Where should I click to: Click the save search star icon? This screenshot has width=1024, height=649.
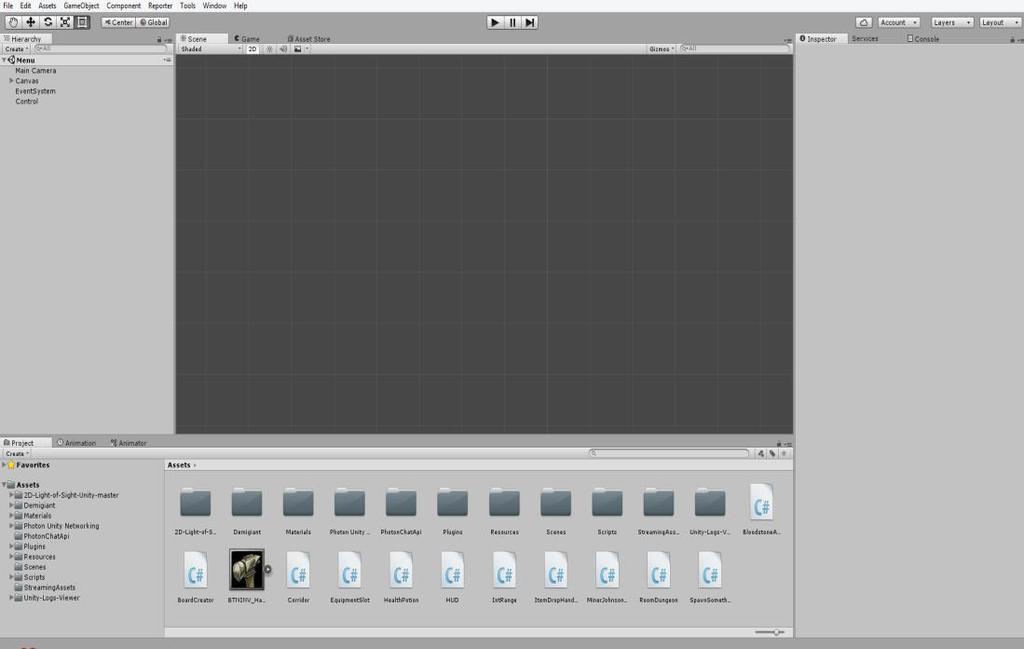(784, 453)
